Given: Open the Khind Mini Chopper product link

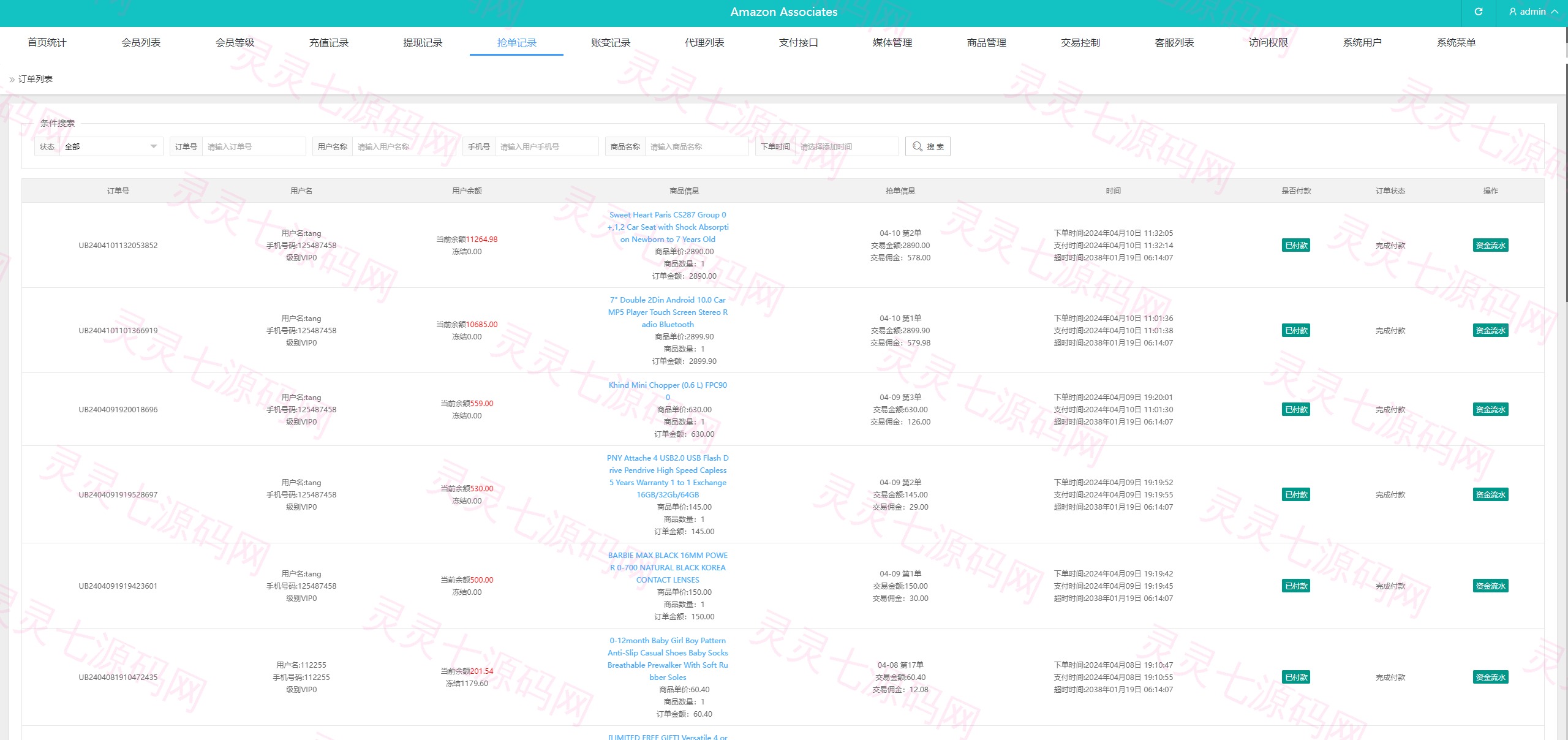Looking at the screenshot, I should click(668, 391).
